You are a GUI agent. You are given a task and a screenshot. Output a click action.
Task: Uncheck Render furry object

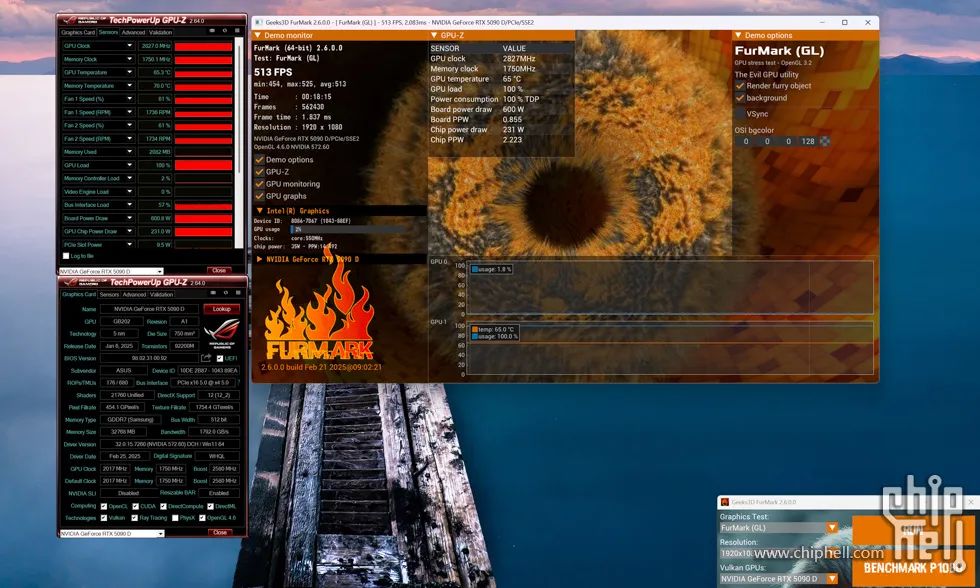(740, 86)
